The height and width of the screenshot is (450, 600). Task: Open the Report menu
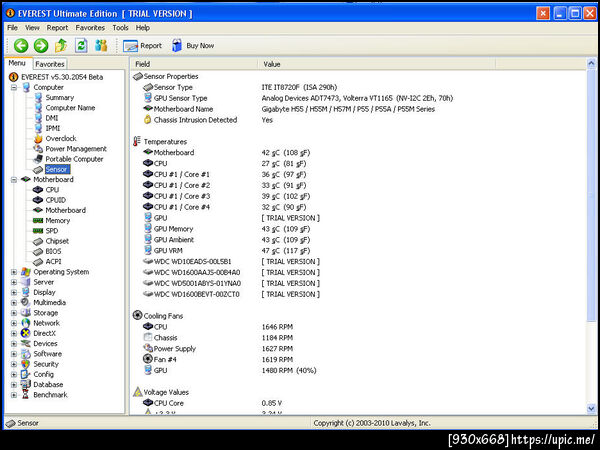(57, 28)
